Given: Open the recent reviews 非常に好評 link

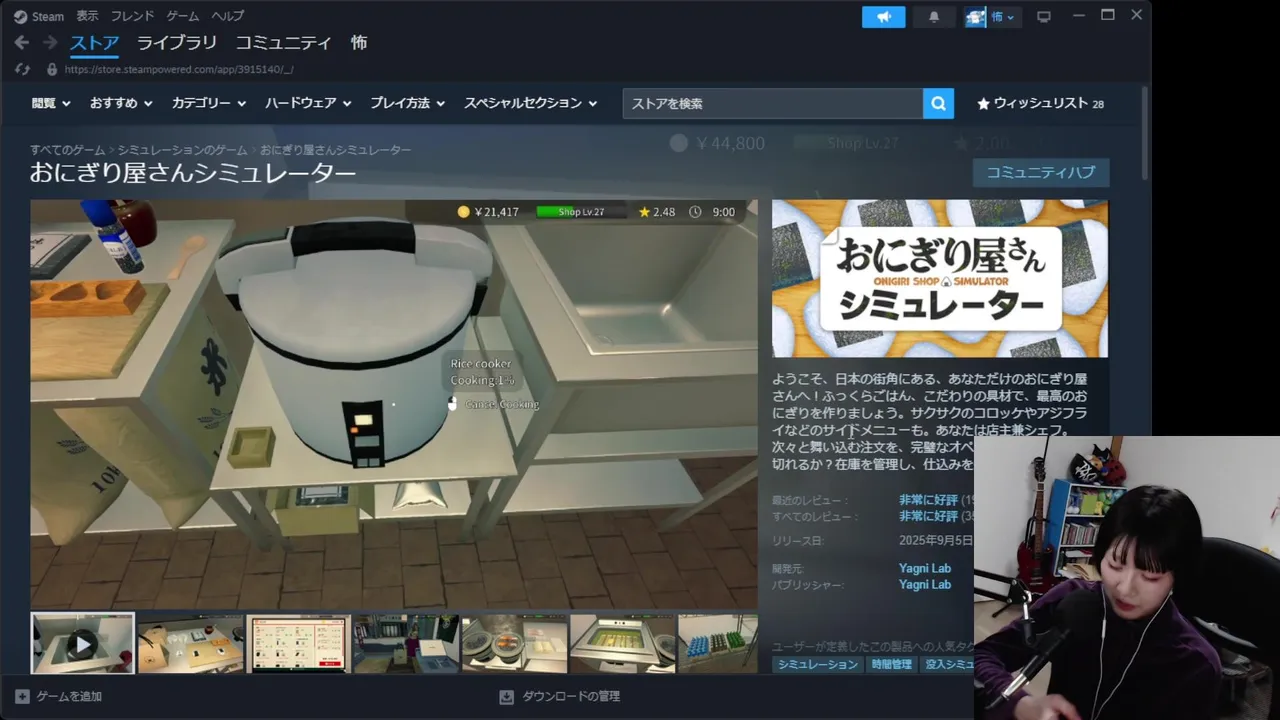Looking at the screenshot, I should tap(928, 500).
